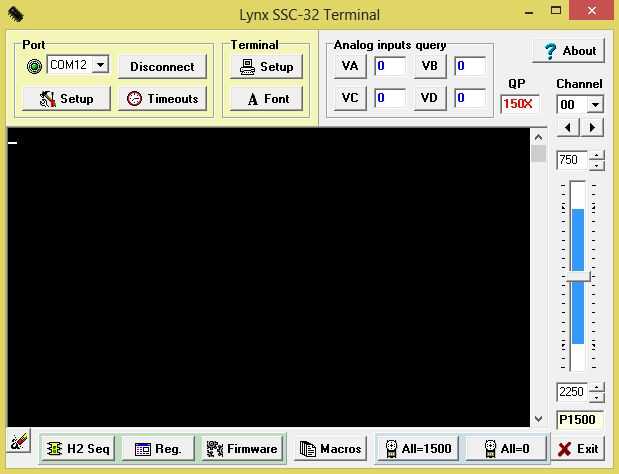Click the servo position slider handle
Image resolution: width=619 pixels, height=474 pixels.
click(x=579, y=277)
